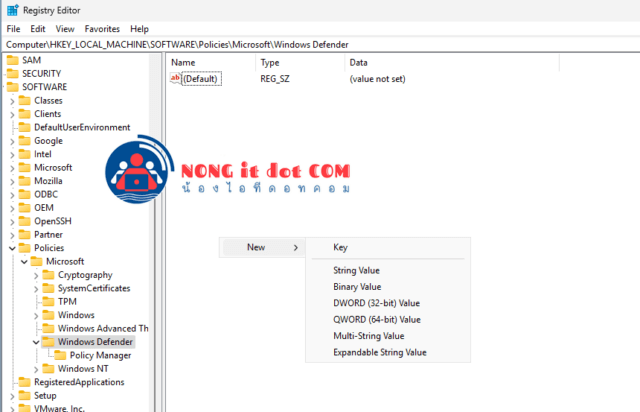The width and height of the screenshot is (640, 412).
Task: Select the VMware, Inc. tree item
Action: point(59,408)
